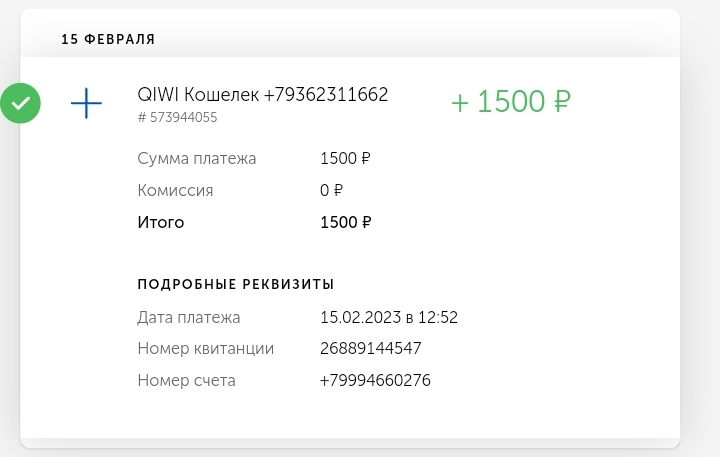
Task: Select receipt number 26889144547
Action: coord(370,349)
